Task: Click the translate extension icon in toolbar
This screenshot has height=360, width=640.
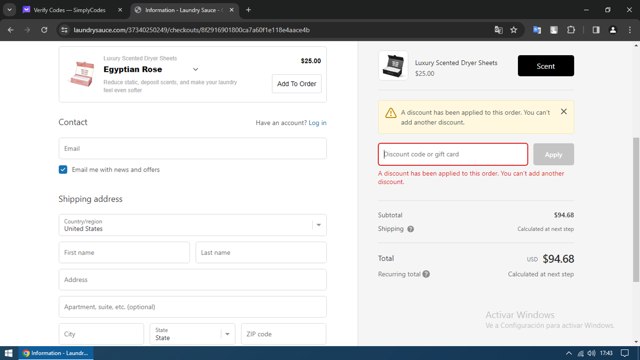Action: 537,30
